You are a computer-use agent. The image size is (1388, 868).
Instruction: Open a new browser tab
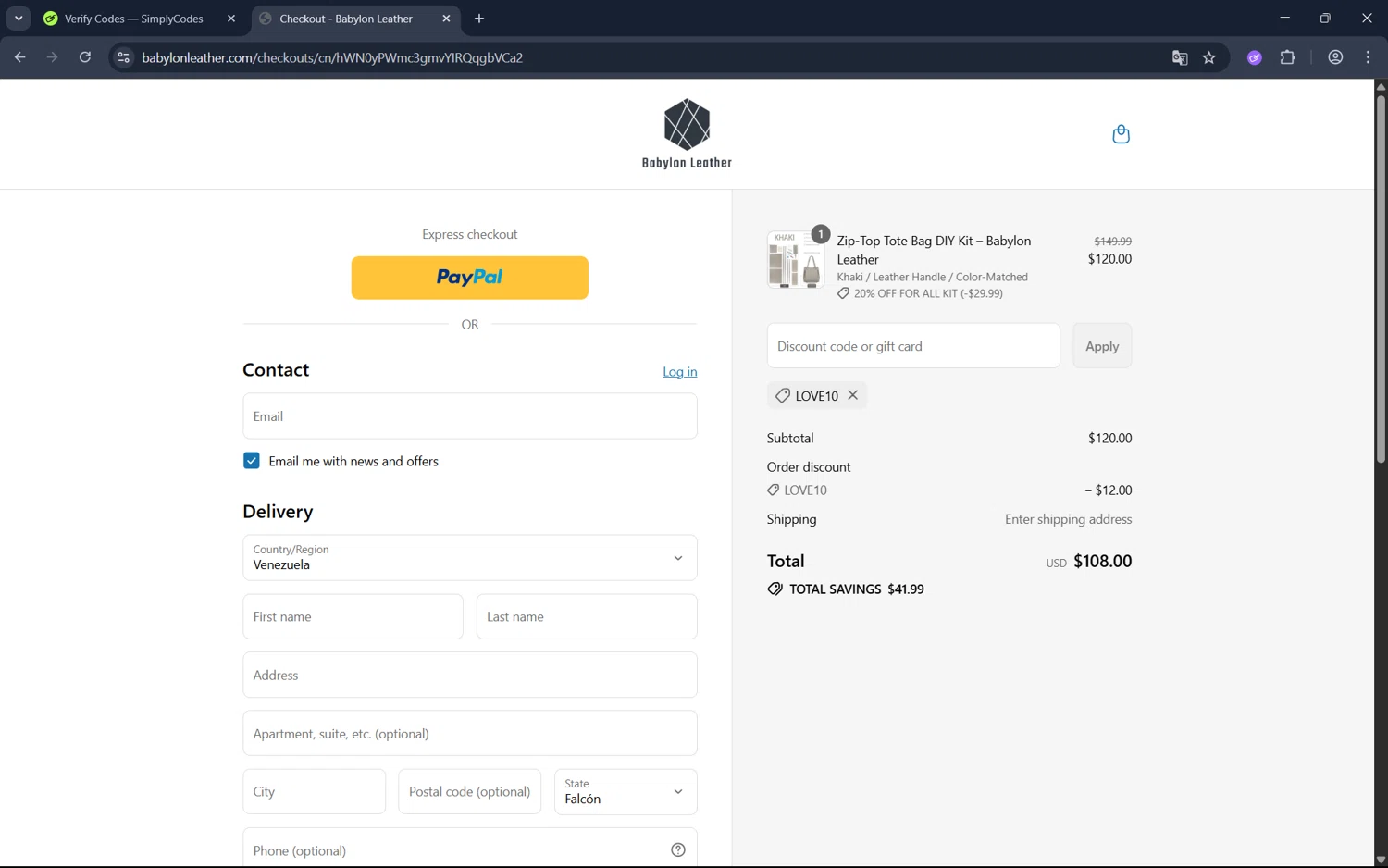point(479,19)
